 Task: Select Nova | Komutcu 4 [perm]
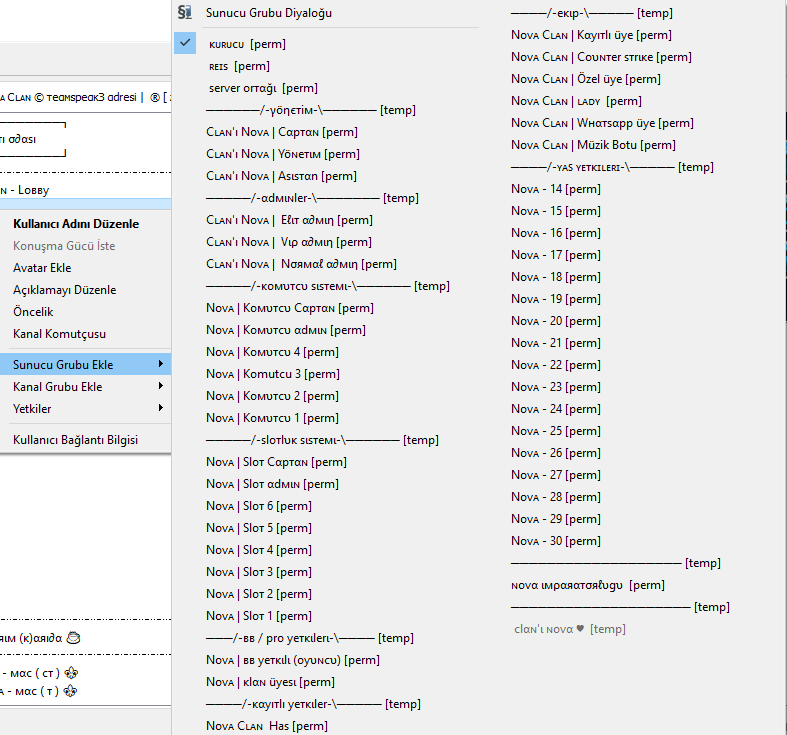point(272,352)
